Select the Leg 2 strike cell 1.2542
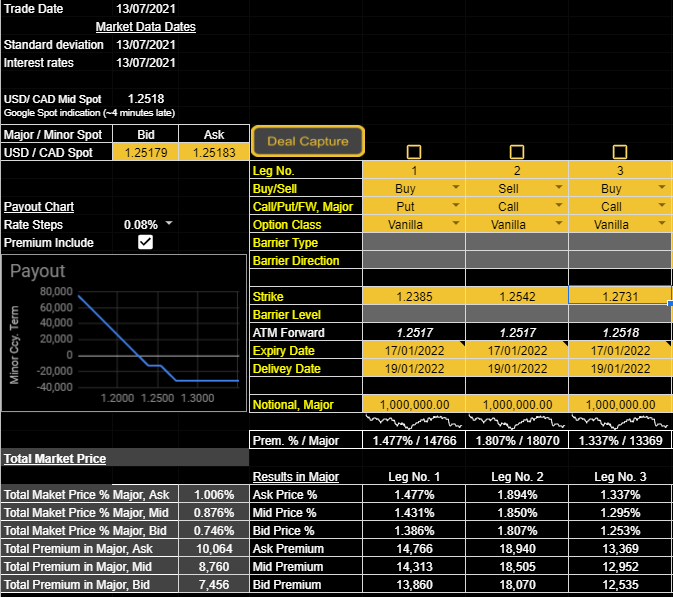 (516, 296)
